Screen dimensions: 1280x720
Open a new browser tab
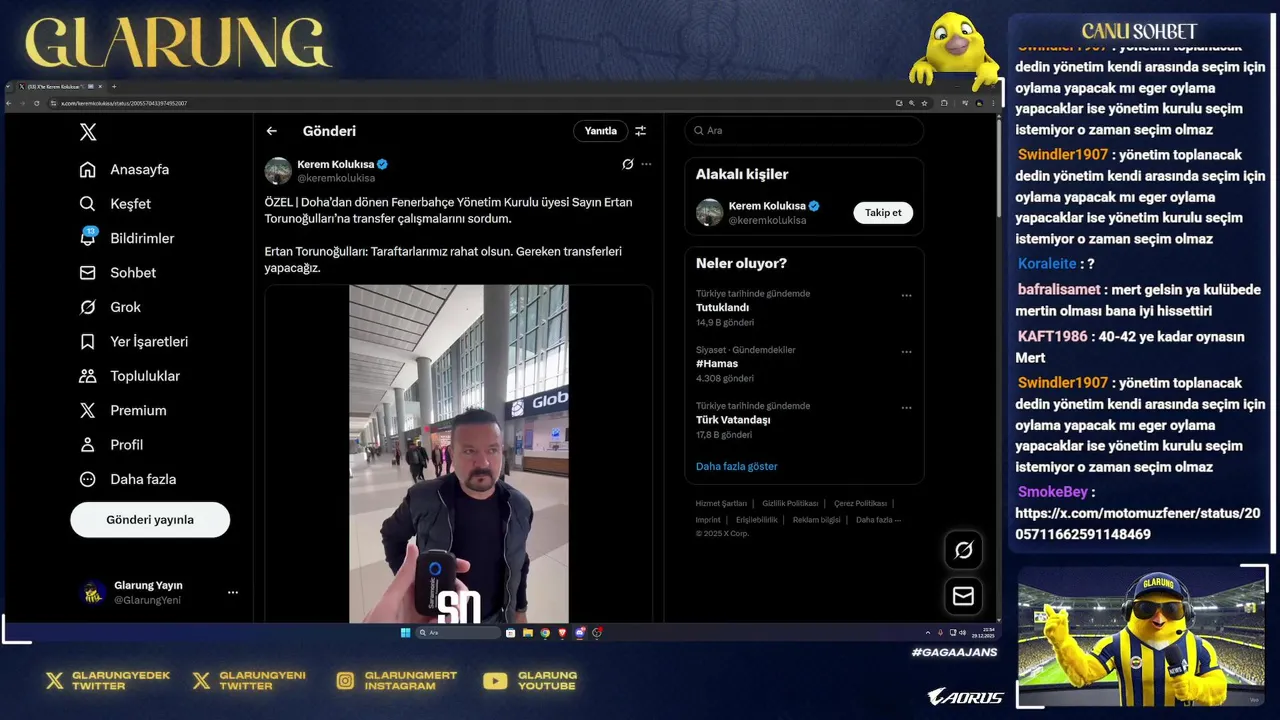point(114,87)
